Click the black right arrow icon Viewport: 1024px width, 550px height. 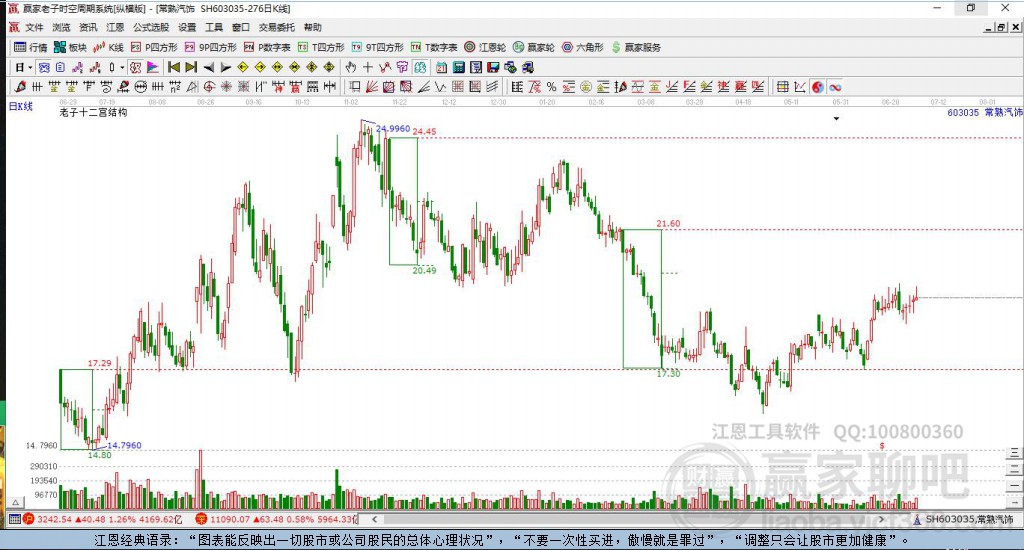(x=225, y=67)
